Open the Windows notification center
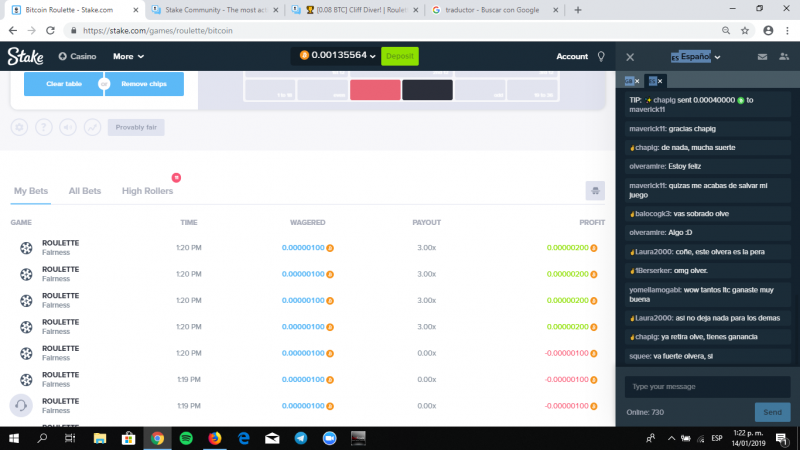The width and height of the screenshot is (800, 450). tap(782, 438)
